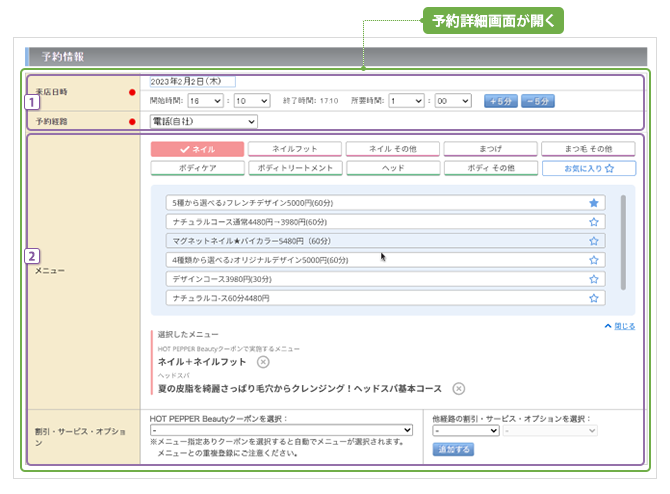Remove the ヘッドスパ基本コース selected menu
Image resolution: width=670 pixels, height=494 pixels.
pos(458,388)
